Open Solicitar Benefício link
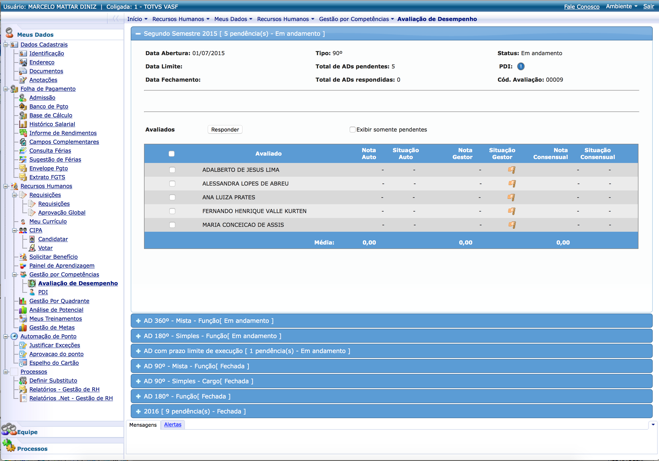 point(53,257)
